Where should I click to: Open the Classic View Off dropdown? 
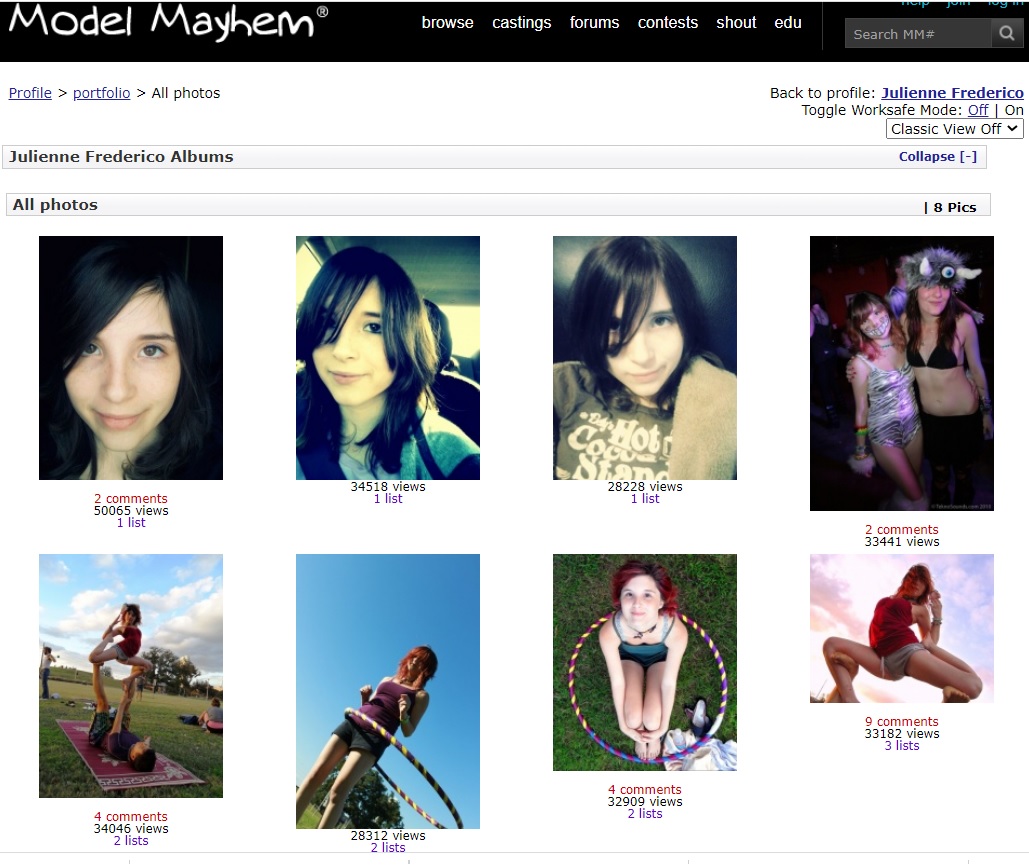point(955,129)
